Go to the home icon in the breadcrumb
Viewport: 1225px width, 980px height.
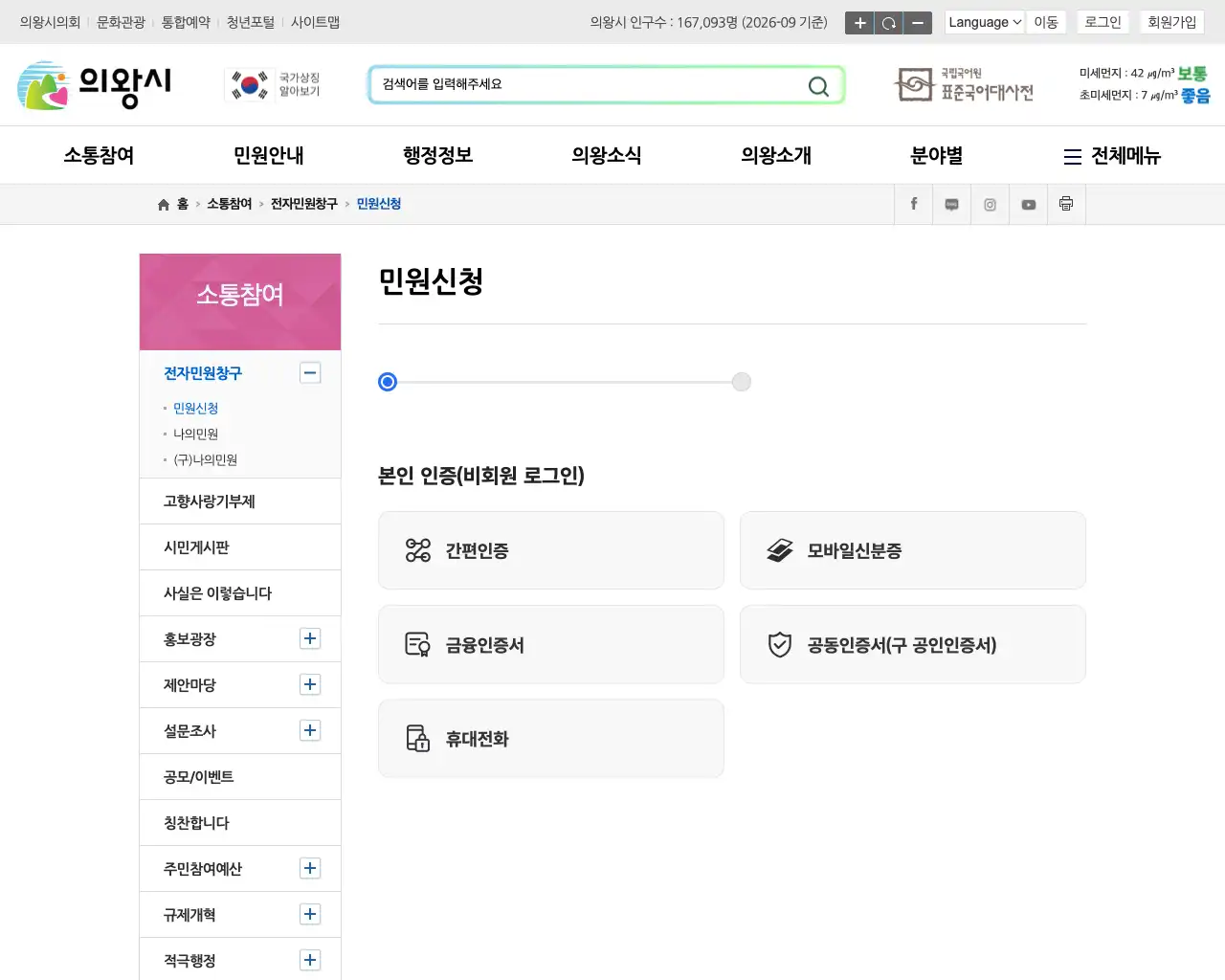click(164, 205)
